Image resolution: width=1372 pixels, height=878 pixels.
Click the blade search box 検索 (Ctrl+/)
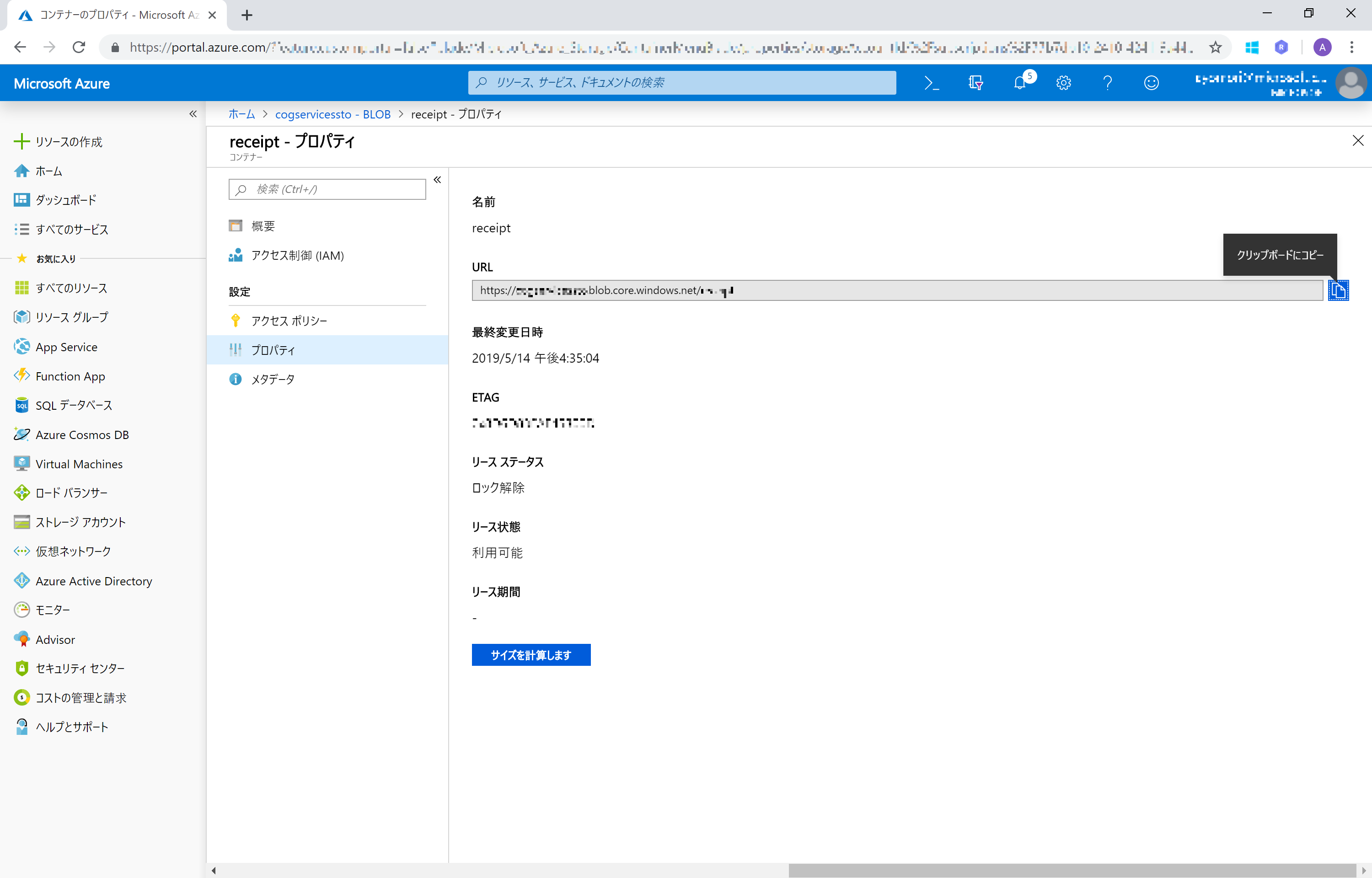pos(326,189)
